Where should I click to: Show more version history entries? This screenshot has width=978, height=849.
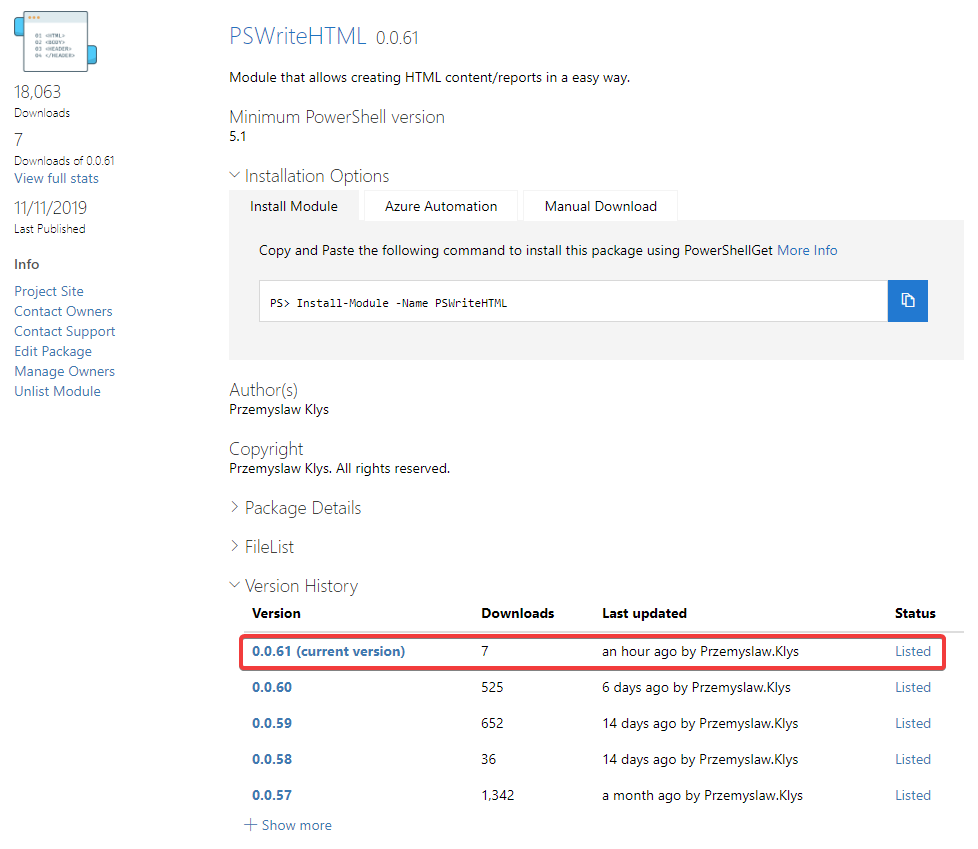[287, 824]
